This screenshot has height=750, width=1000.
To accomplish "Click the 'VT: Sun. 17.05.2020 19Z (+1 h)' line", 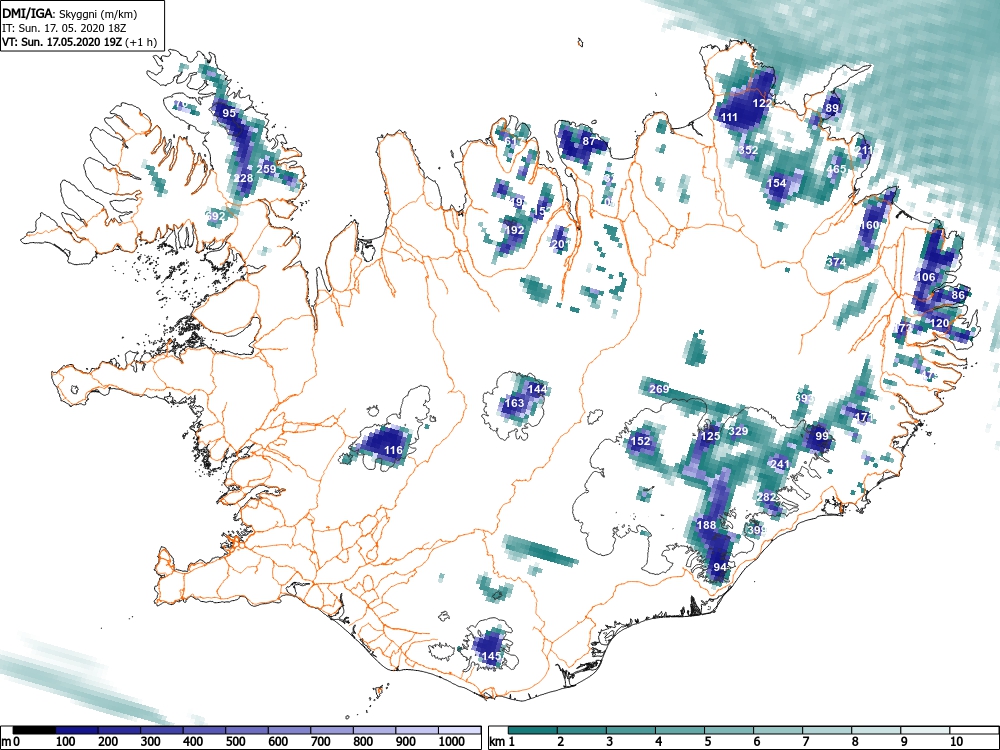I will click(x=80, y=43).
